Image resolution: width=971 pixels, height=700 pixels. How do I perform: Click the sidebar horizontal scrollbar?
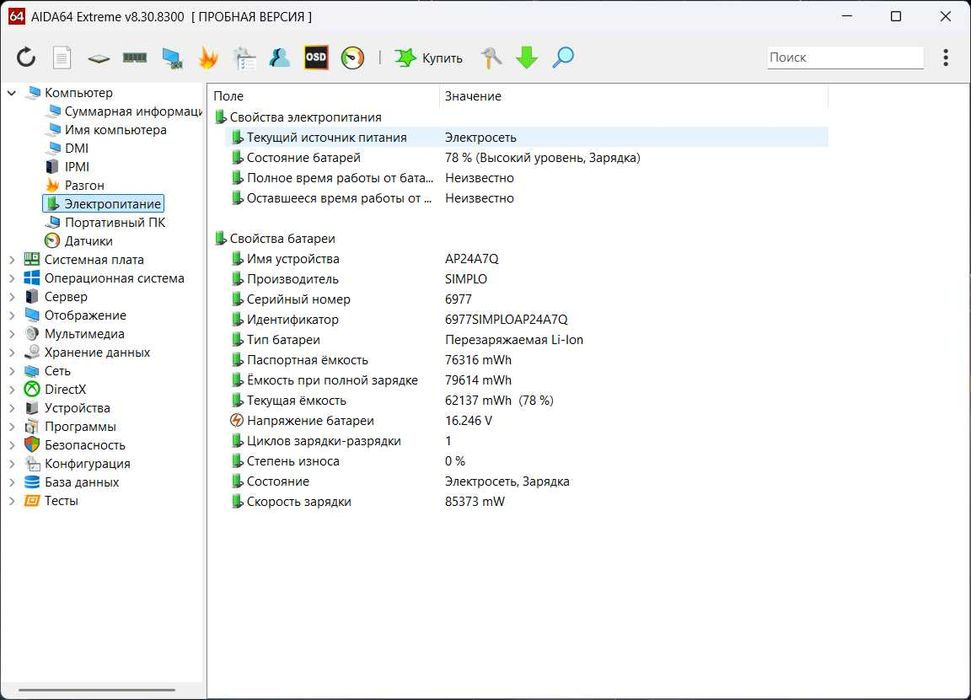[97, 689]
